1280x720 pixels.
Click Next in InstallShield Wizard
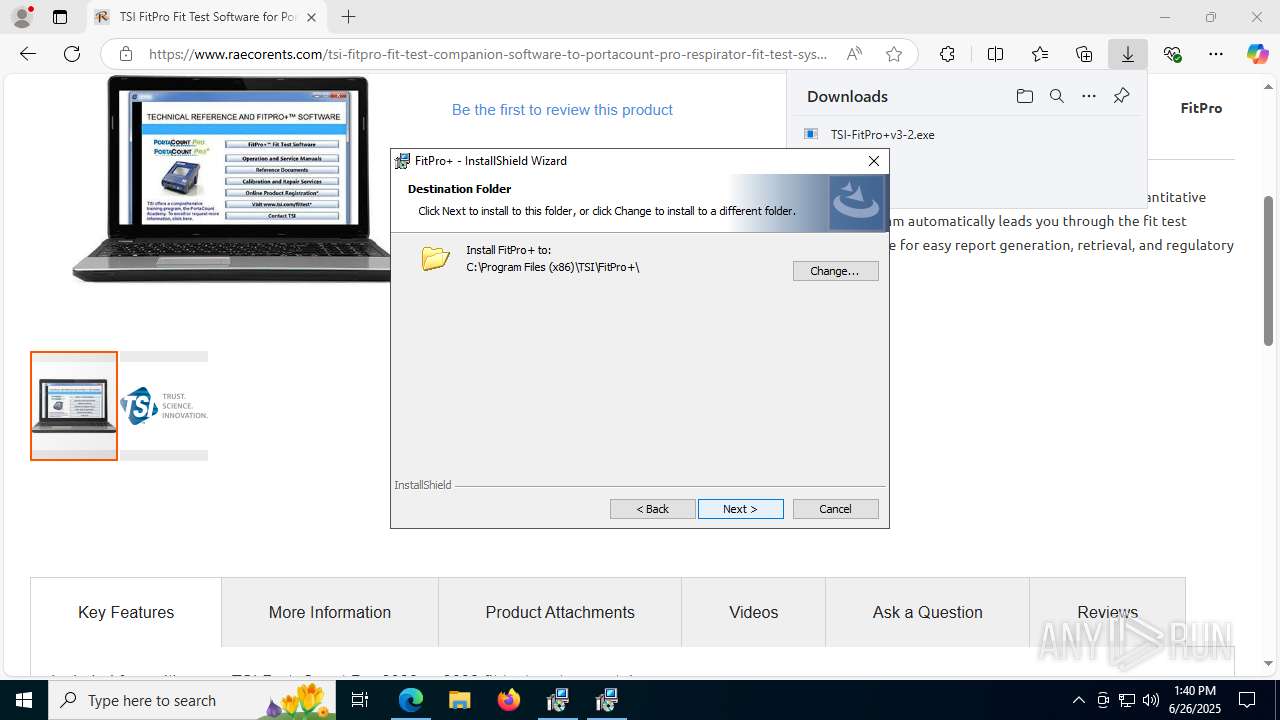(x=740, y=509)
